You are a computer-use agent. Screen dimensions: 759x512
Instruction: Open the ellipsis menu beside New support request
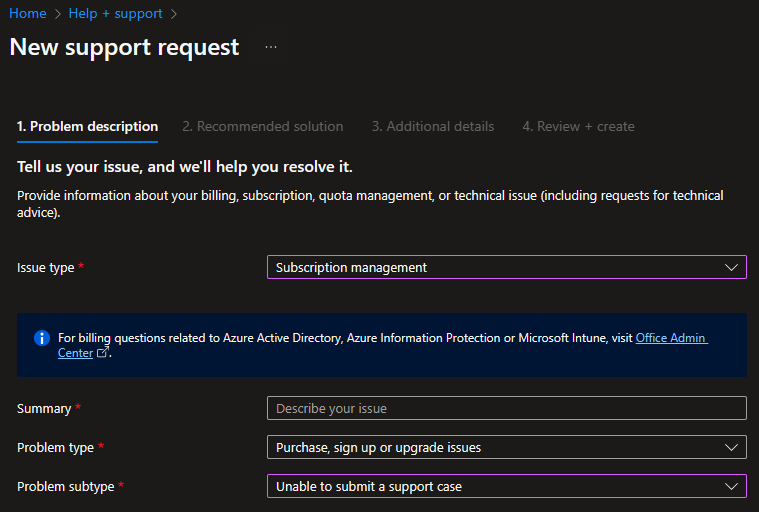coord(271,47)
